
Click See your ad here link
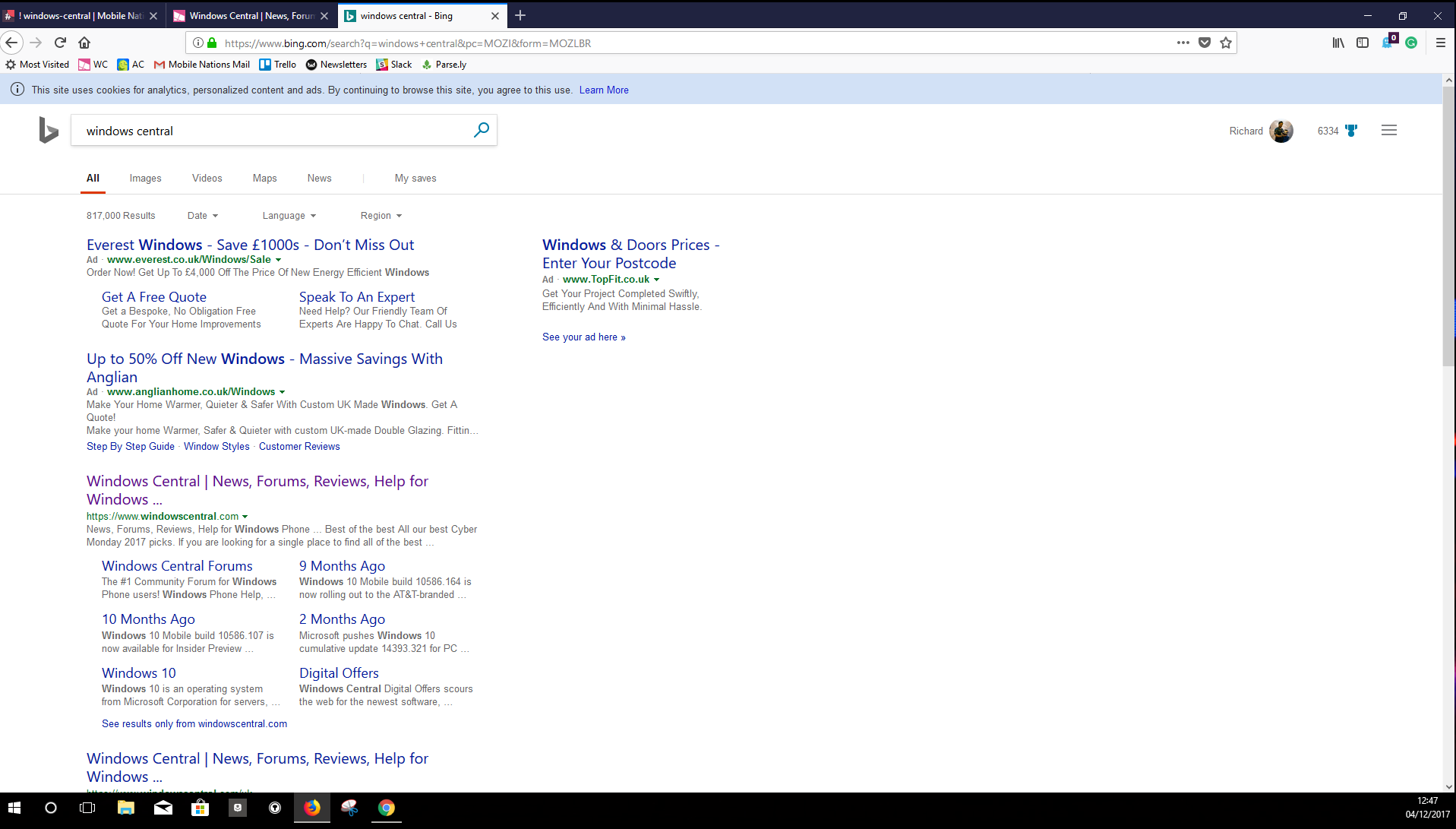(x=584, y=337)
